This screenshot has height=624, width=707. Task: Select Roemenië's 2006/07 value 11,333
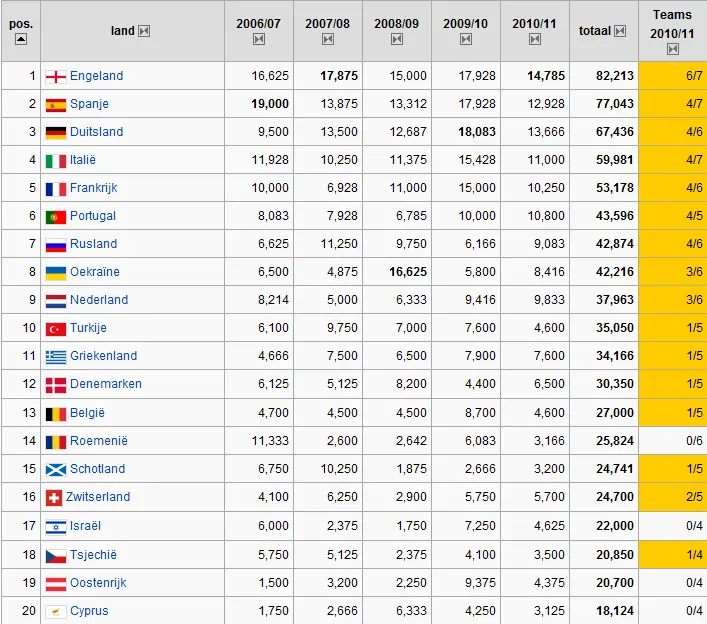pyautogui.click(x=270, y=440)
